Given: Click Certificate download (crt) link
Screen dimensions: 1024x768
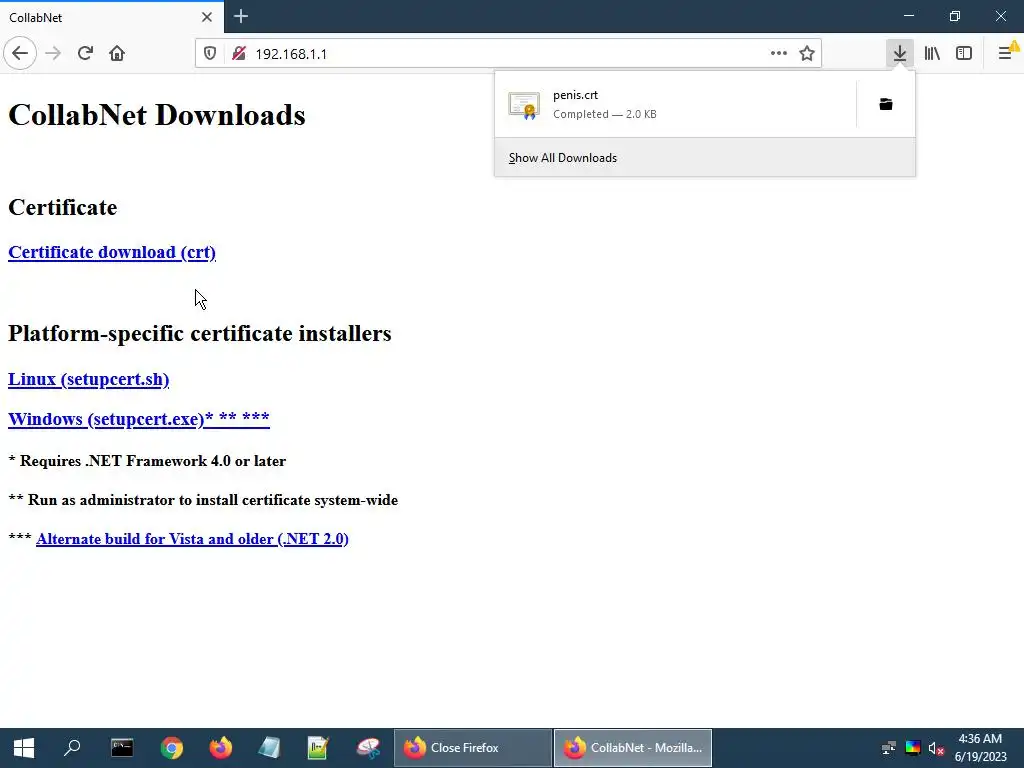Looking at the screenshot, I should [112, 252].
